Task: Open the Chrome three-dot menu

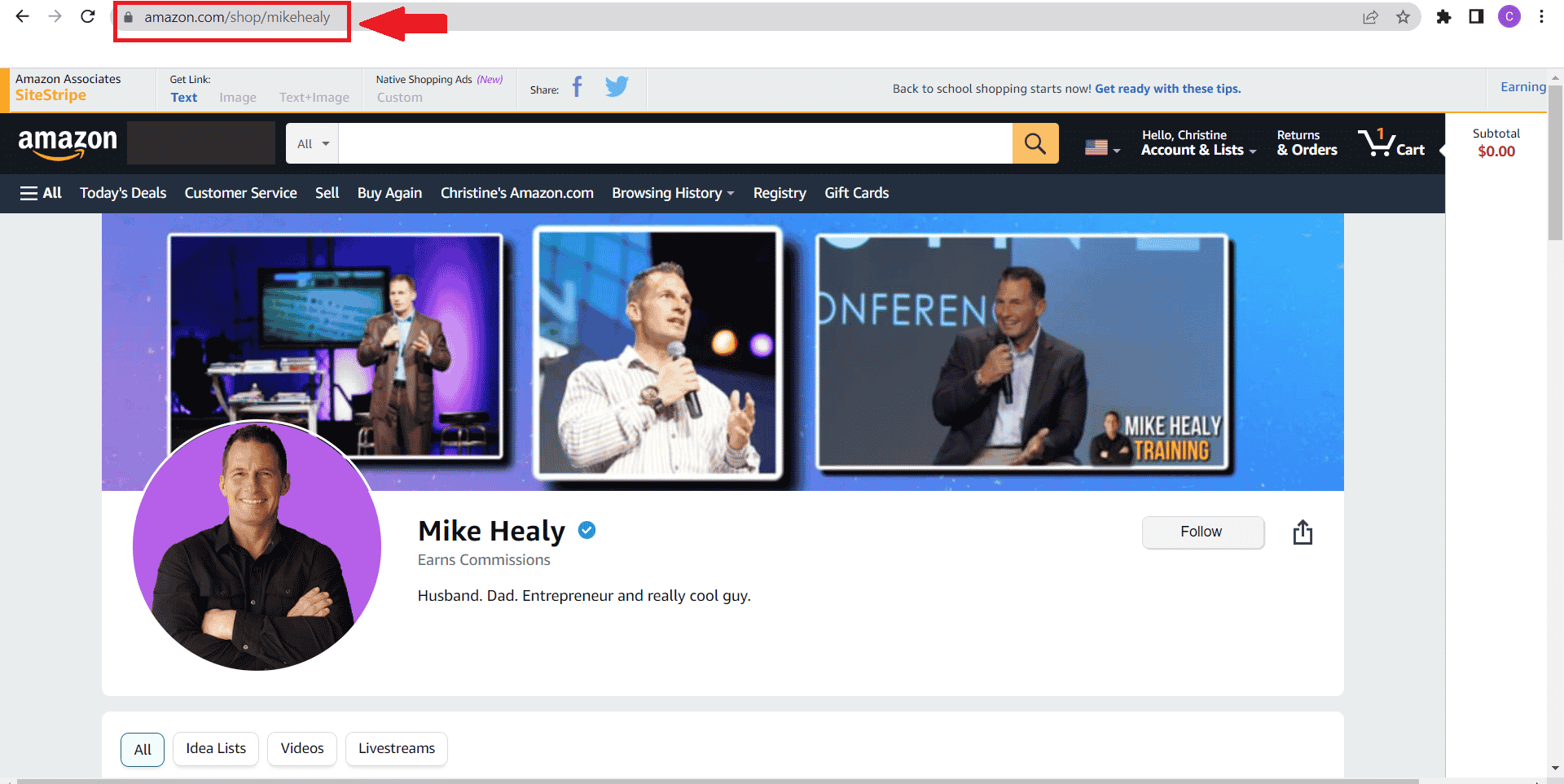Action: coord(1541,16)
